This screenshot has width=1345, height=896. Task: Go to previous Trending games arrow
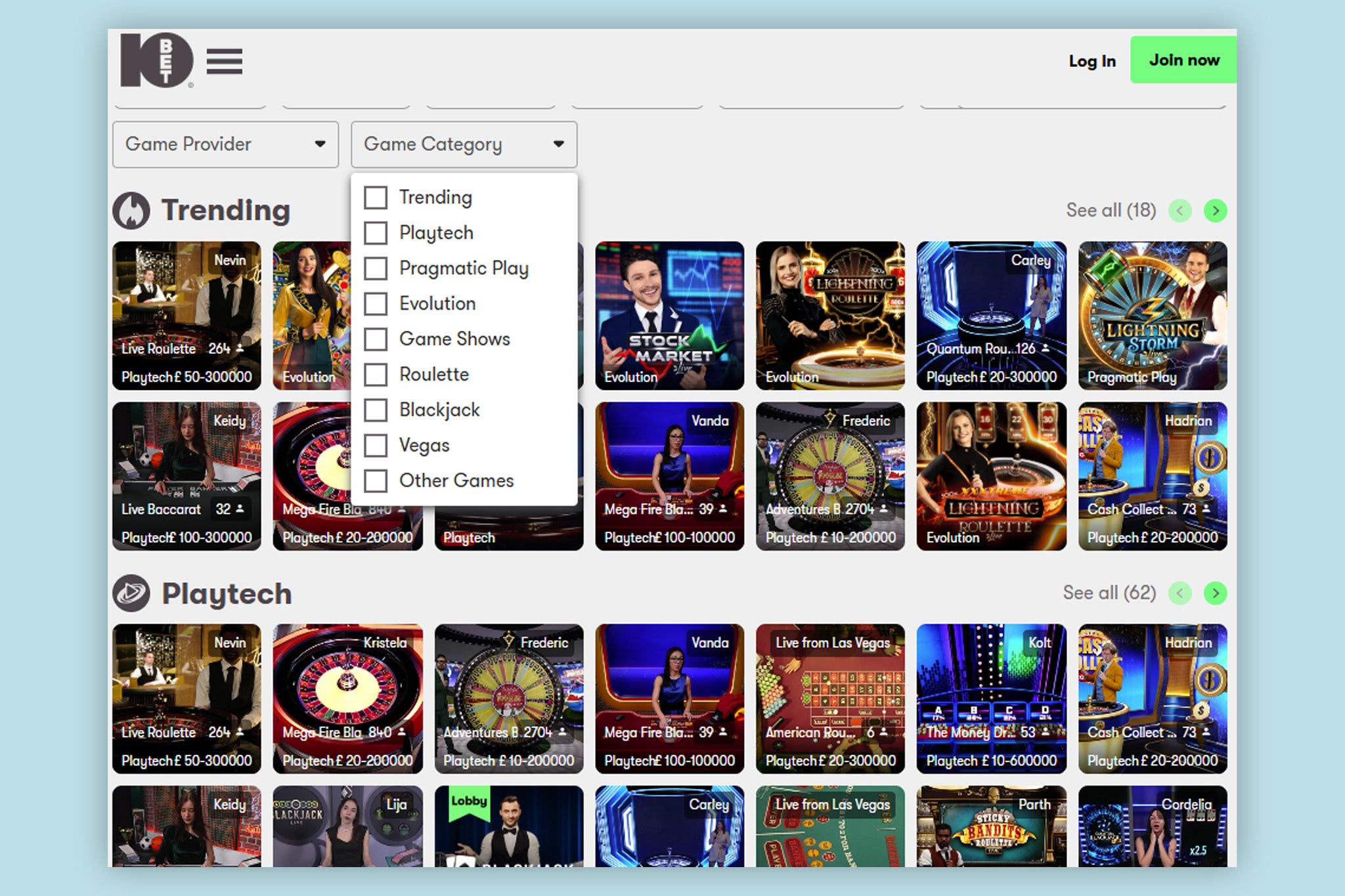click(1180, 211)
